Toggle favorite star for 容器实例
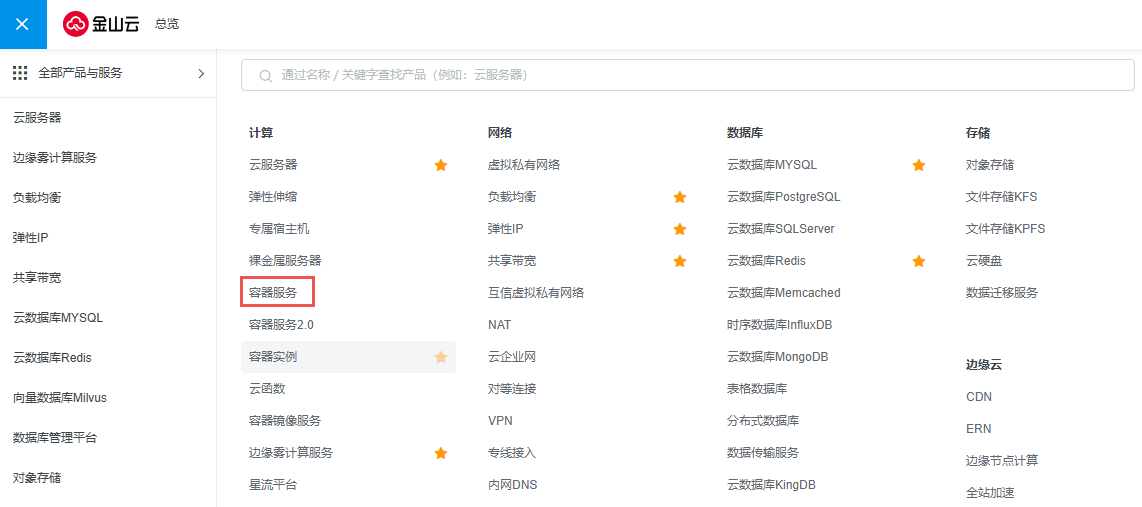The image size is (1142, 507). [441, 357]
